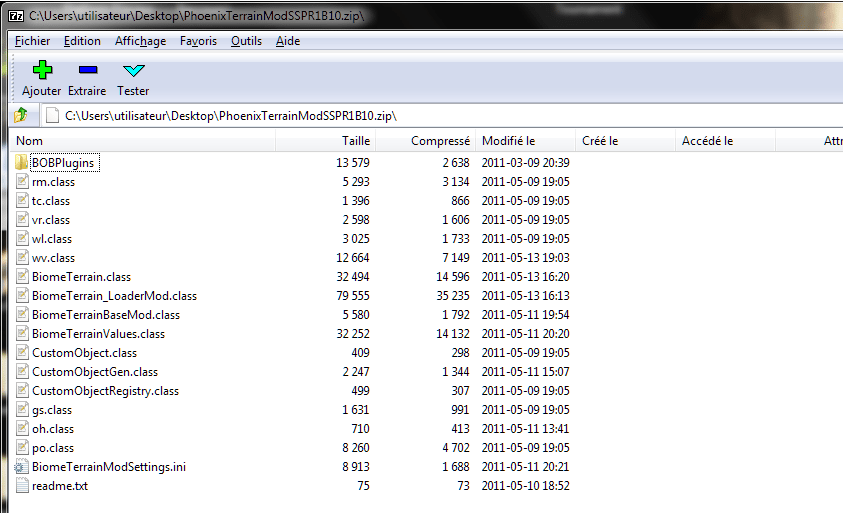Click the partially visible Attr column header
The image size is (846, 513).
[810, 141]
